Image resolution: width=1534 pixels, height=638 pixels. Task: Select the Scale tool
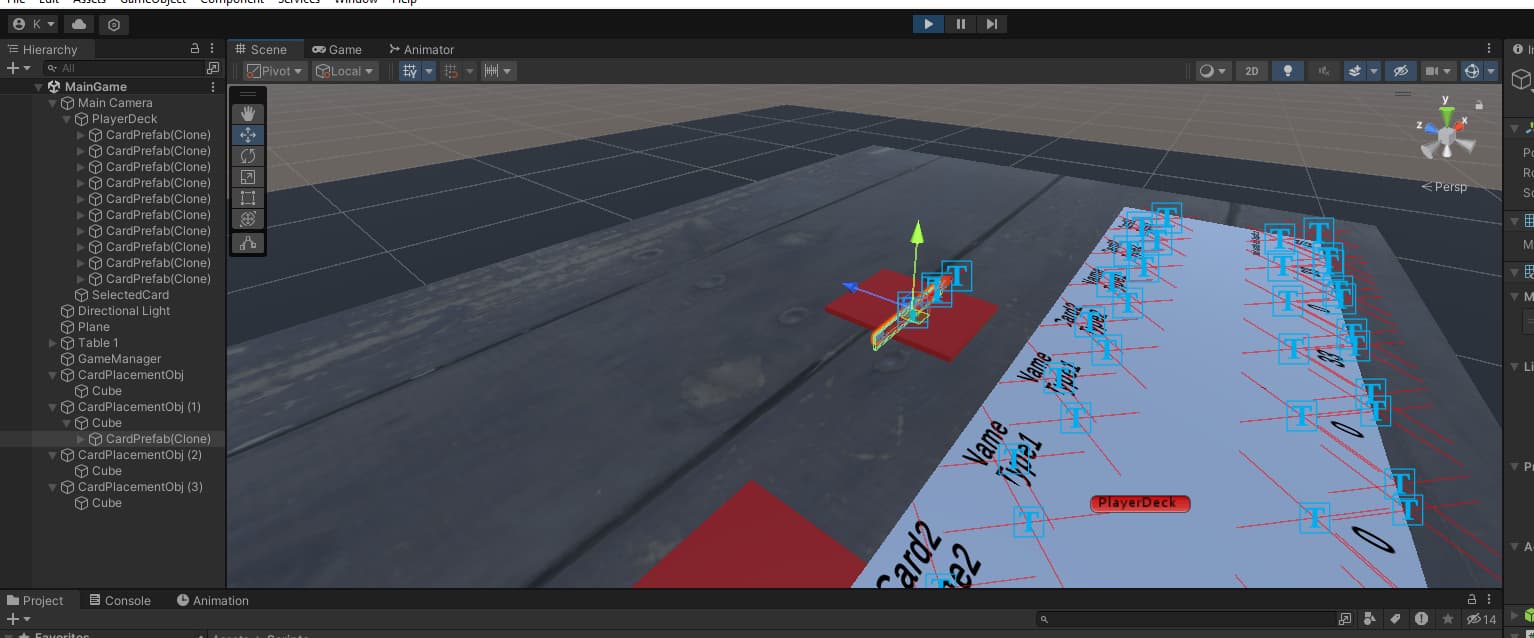247,177
